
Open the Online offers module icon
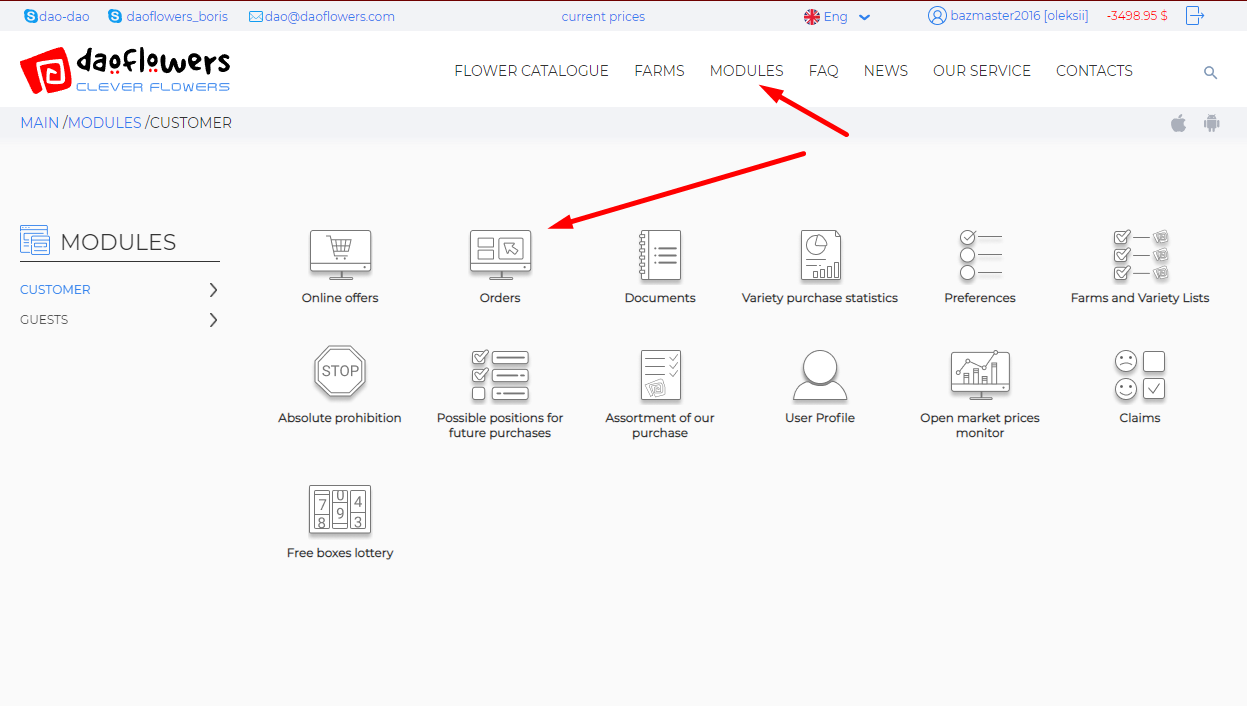340,256
